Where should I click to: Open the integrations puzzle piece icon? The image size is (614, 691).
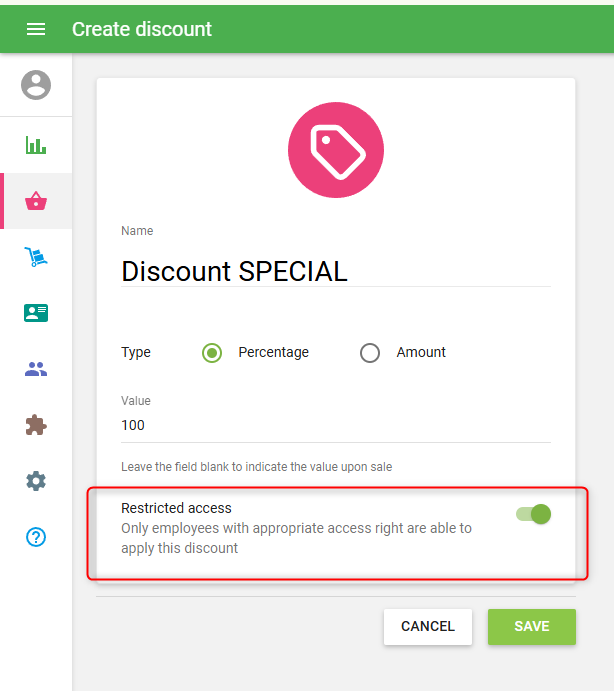point(36,425)
